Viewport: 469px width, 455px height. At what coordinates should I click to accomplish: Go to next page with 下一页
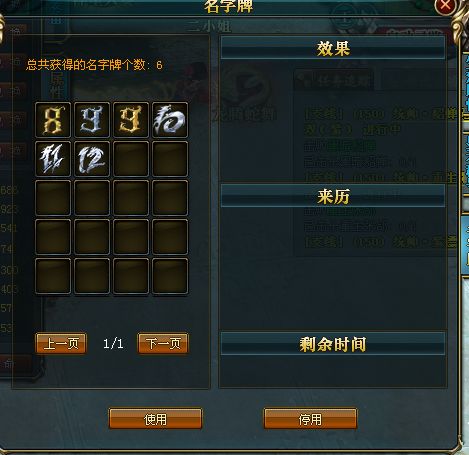tap(163, 343)
